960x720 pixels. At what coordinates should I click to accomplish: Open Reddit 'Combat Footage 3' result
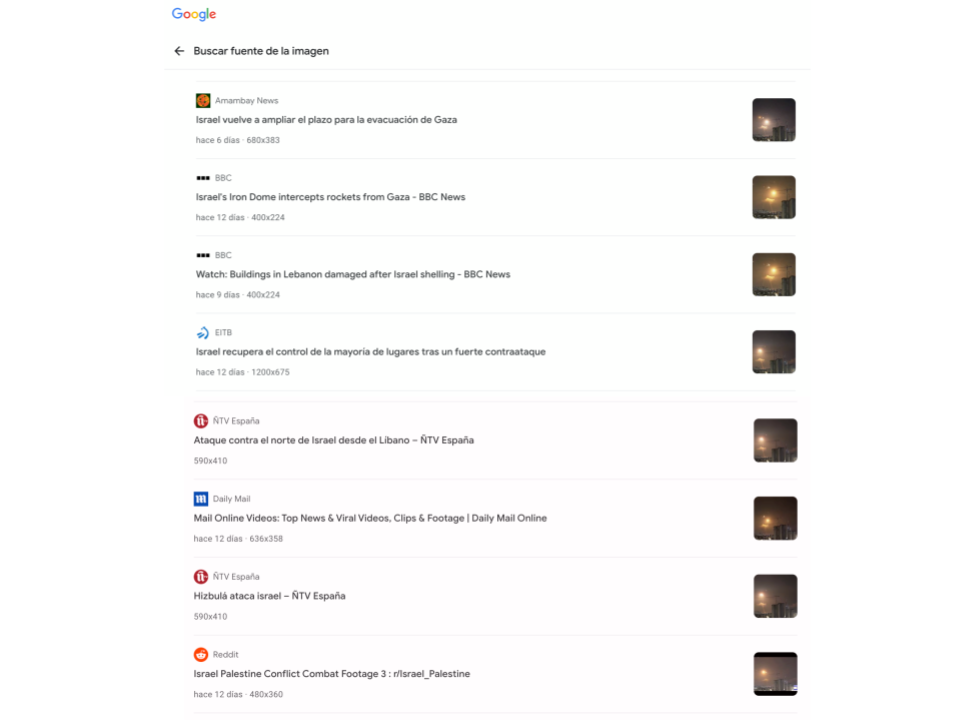(x=332, y=673)
